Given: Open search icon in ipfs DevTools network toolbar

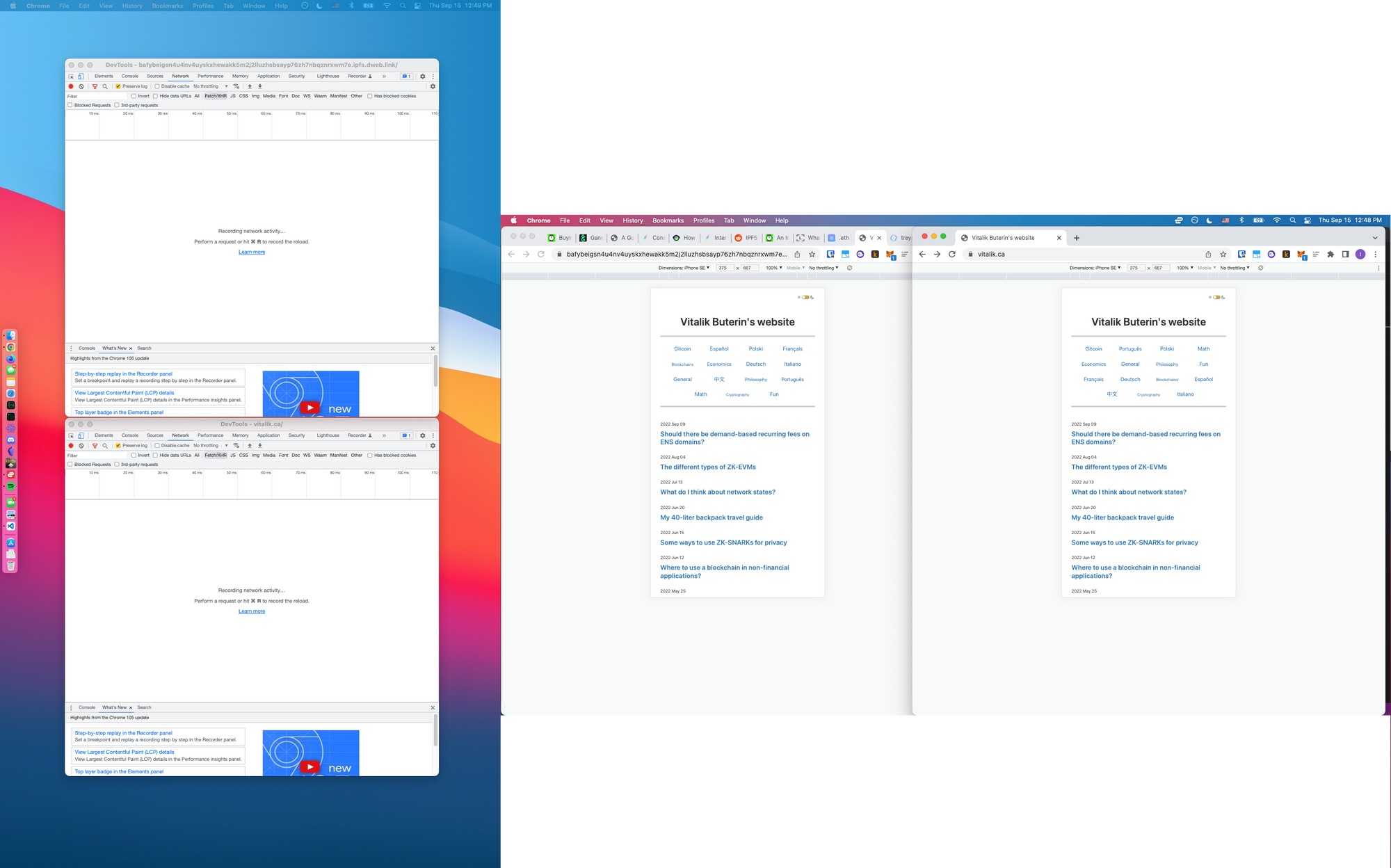Looking at the screenshot, I should pyautogui.click(x=105, y=87).
